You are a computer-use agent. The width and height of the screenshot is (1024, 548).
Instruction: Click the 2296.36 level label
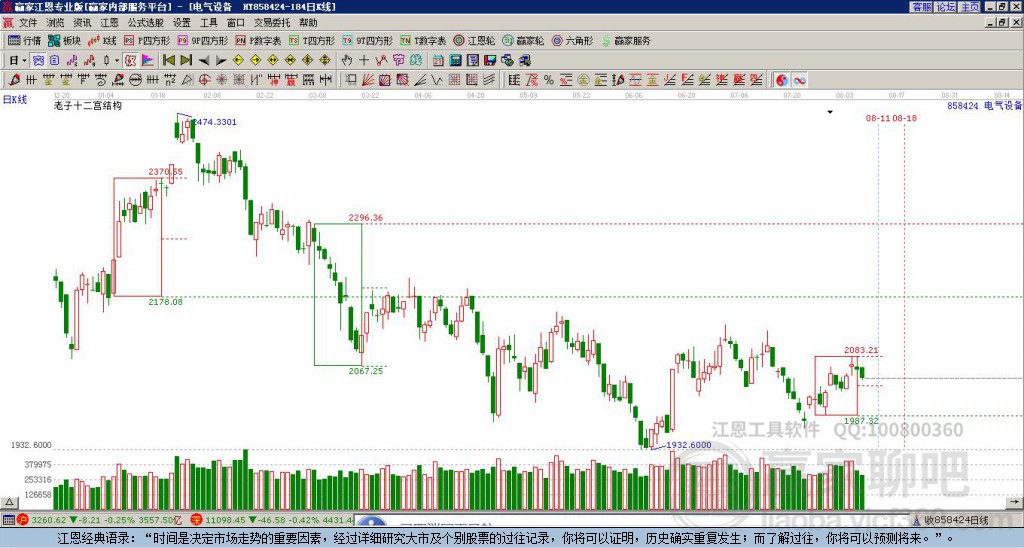coord(366,218)
